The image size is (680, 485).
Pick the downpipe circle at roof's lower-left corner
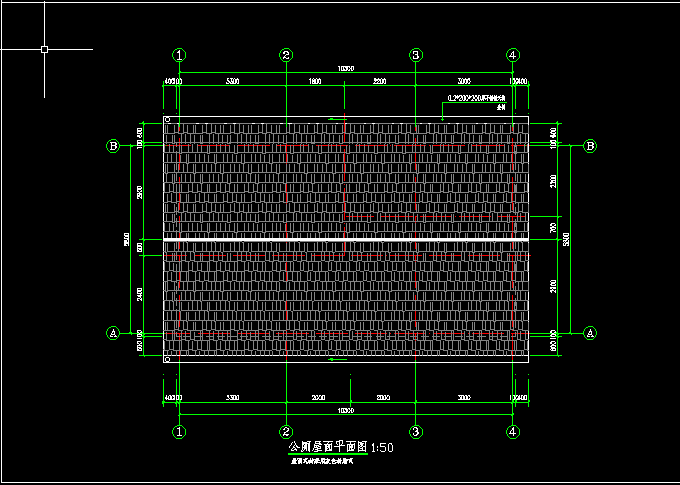click(168, 359)
